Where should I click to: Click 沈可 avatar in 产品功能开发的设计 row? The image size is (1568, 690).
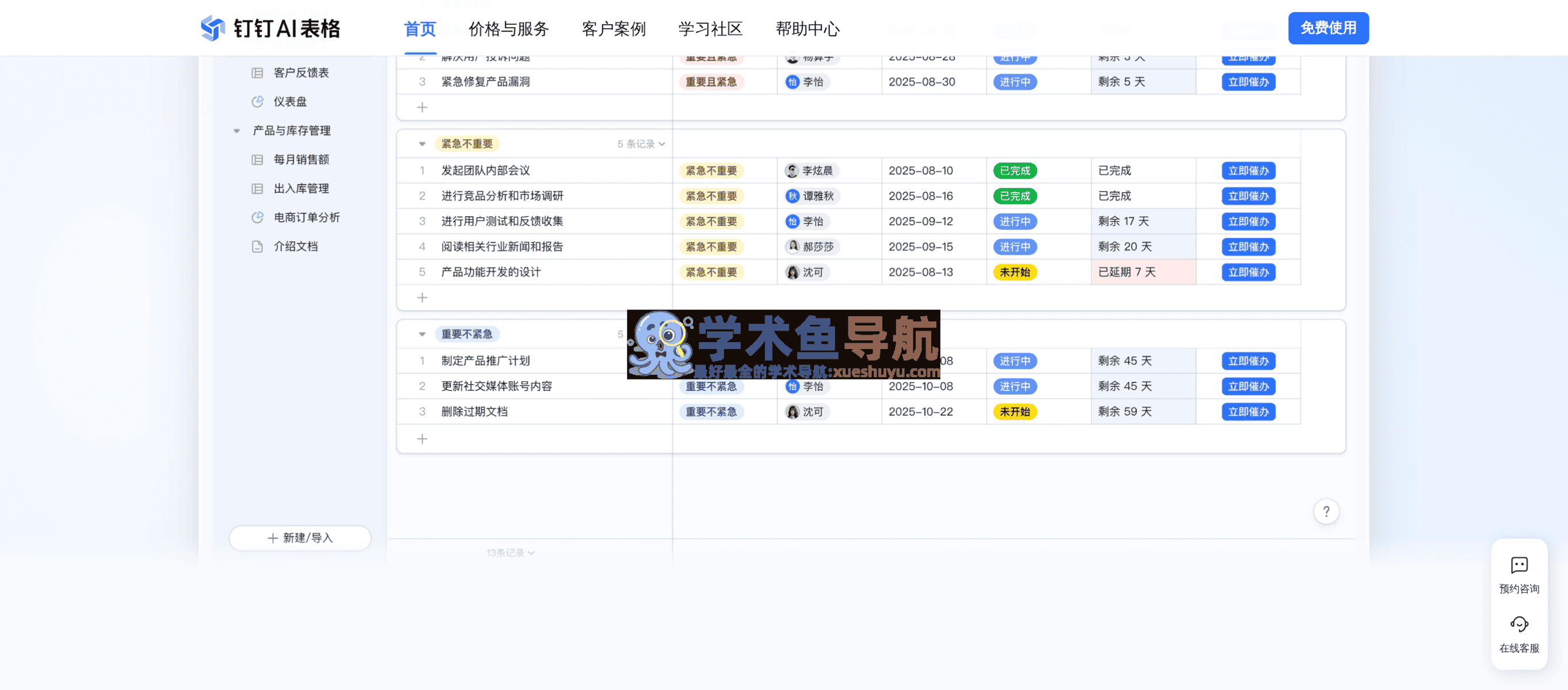tap(792, 272)
